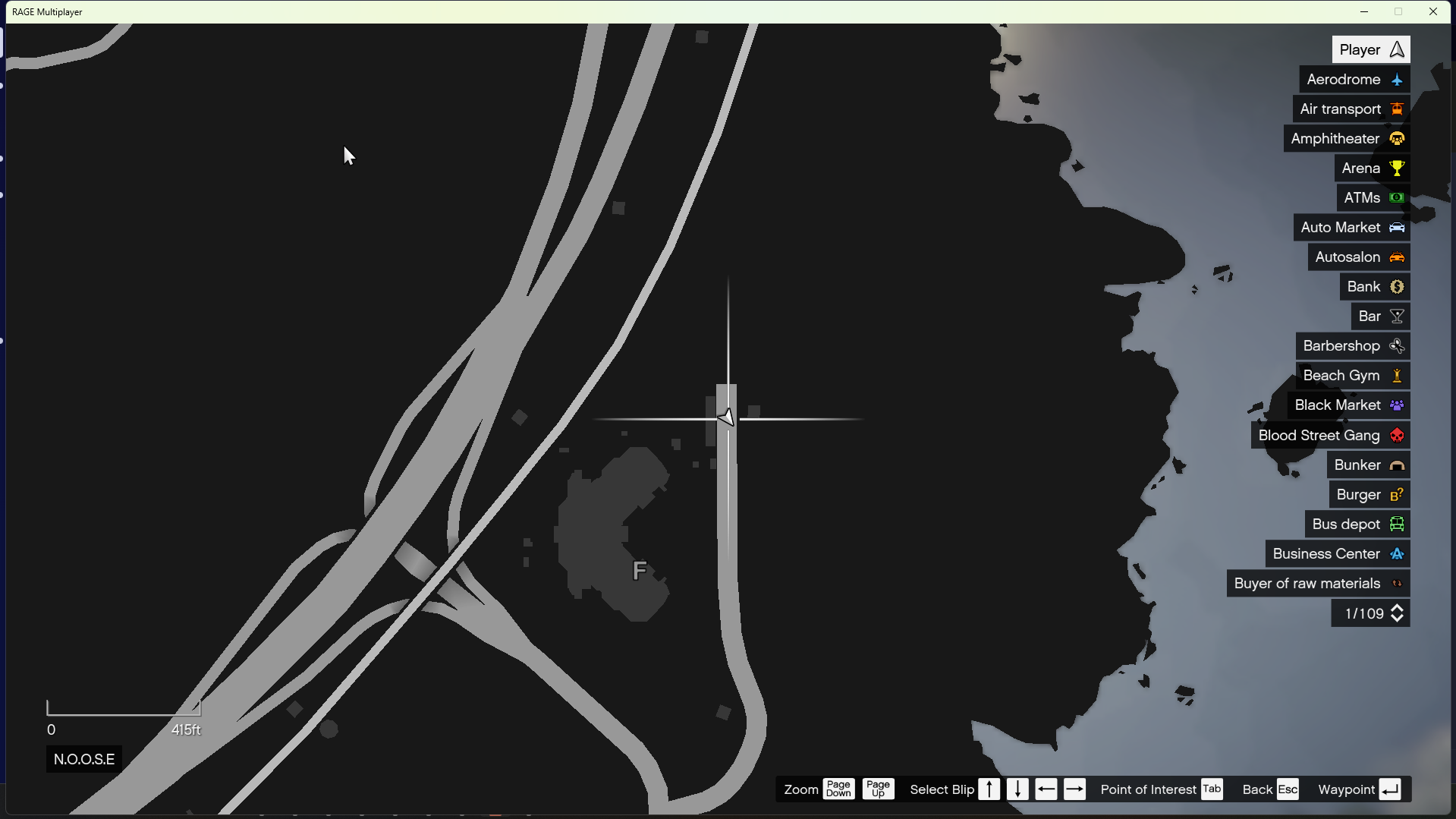This screenshot has height=819, width=1456.
Task: Choose the Burger icon in the legend
Action: click(1397, 495)
